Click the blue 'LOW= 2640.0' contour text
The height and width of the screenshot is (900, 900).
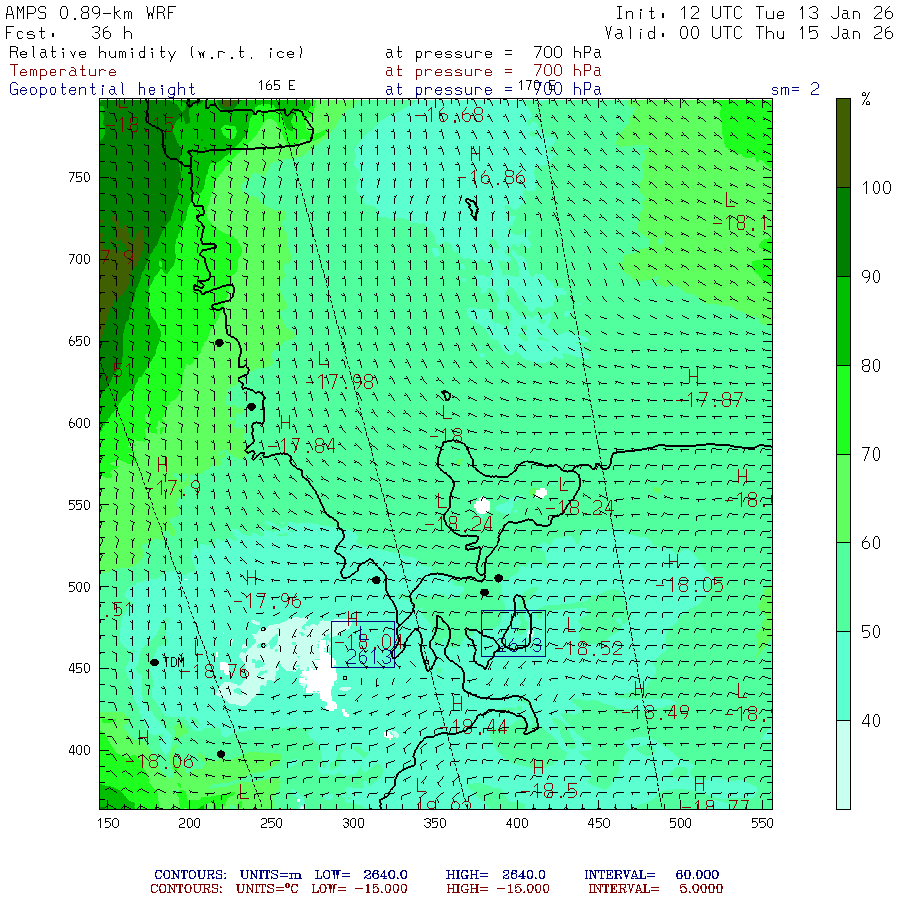[x=361, y=875]
